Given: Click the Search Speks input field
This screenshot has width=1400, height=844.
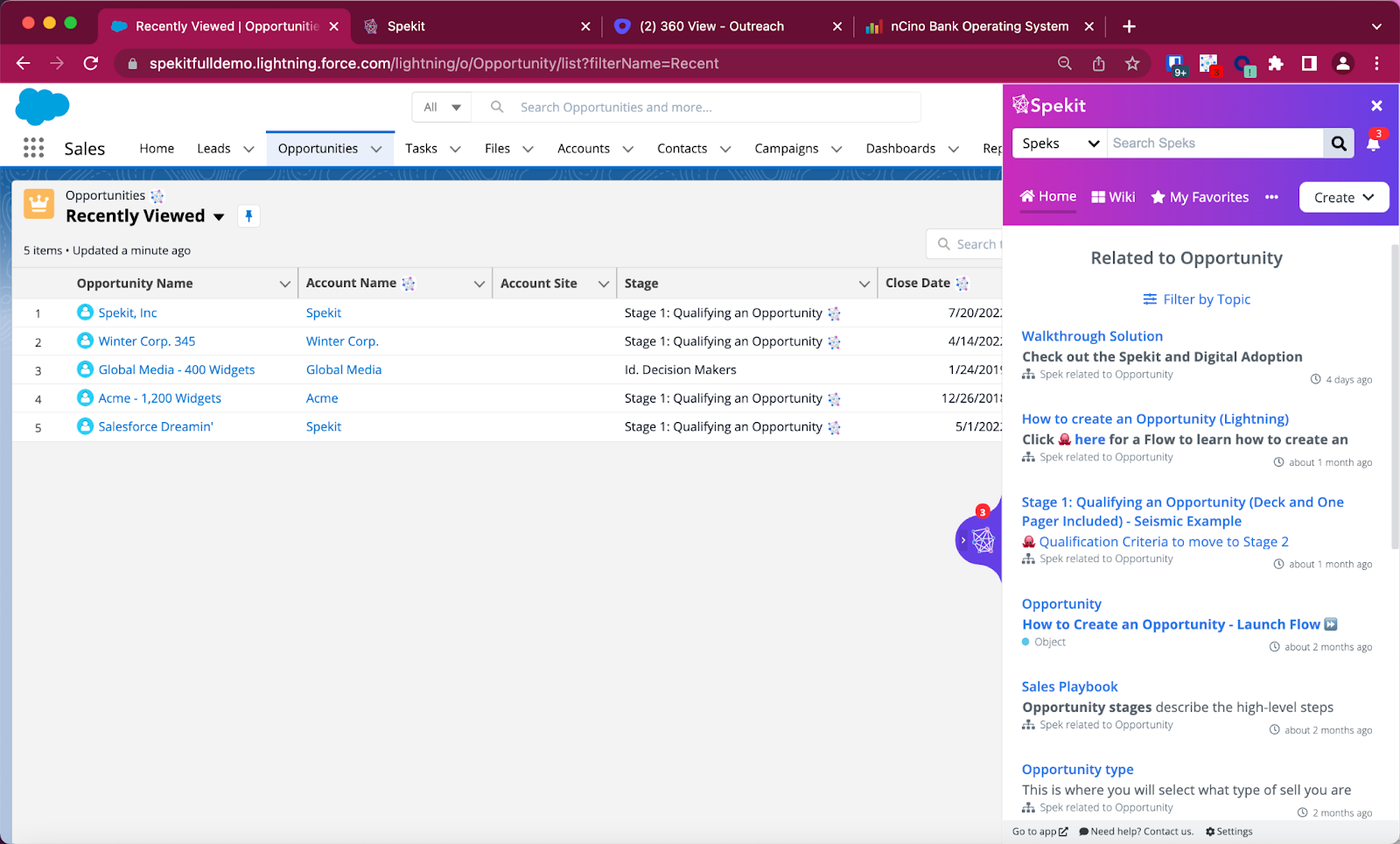Looking at the screenshot, I should [1215, 144].
